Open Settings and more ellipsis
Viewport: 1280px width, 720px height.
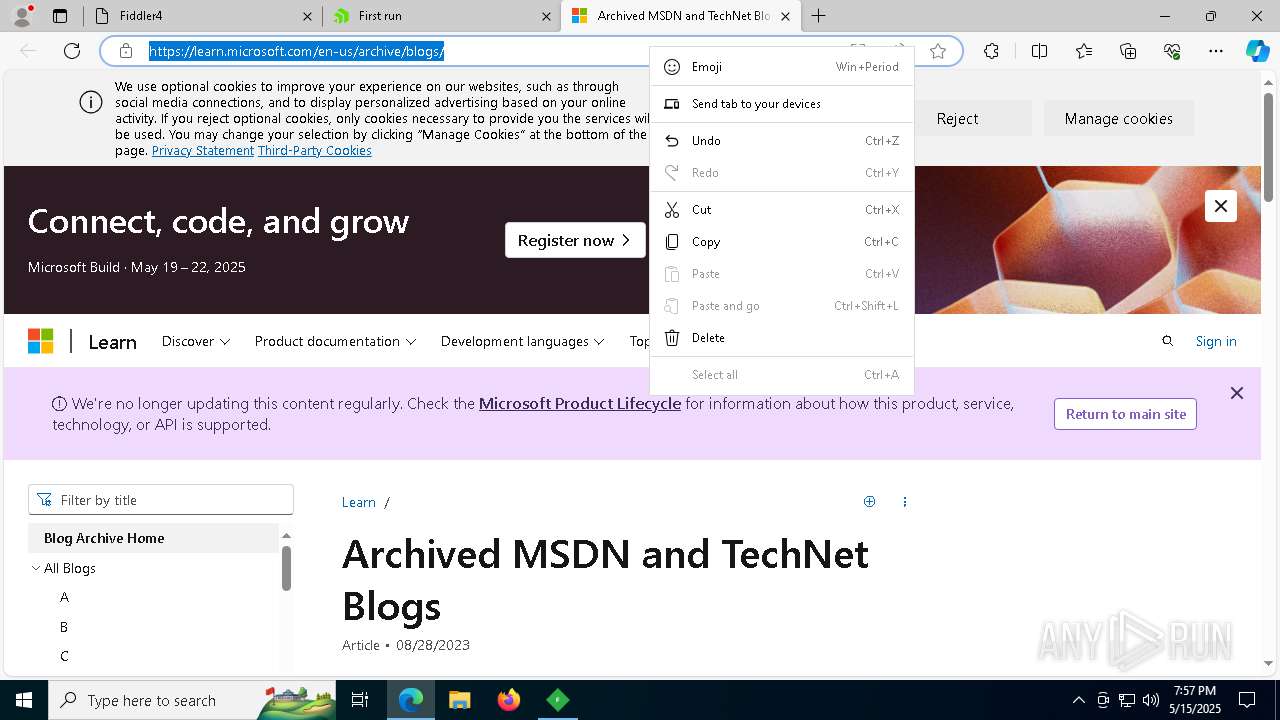[1216, 51]
